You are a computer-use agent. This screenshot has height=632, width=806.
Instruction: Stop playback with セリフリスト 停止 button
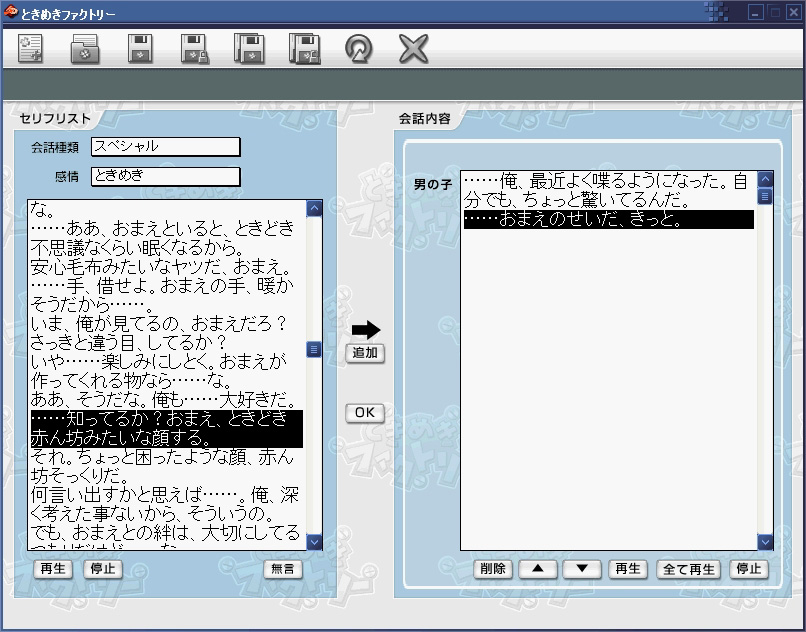103,569
